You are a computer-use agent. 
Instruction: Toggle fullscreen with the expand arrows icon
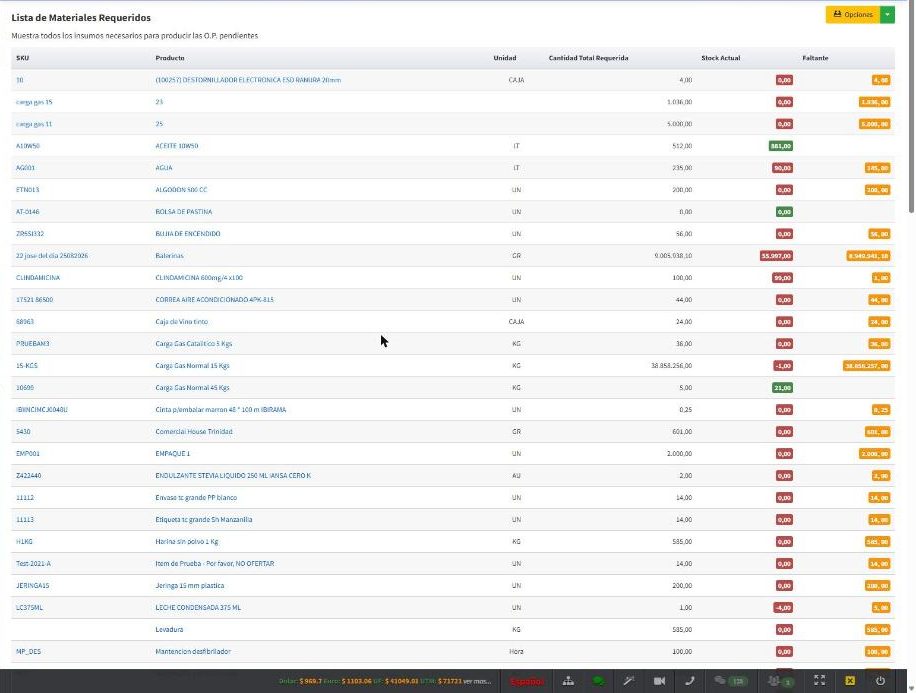coord(820,680)
